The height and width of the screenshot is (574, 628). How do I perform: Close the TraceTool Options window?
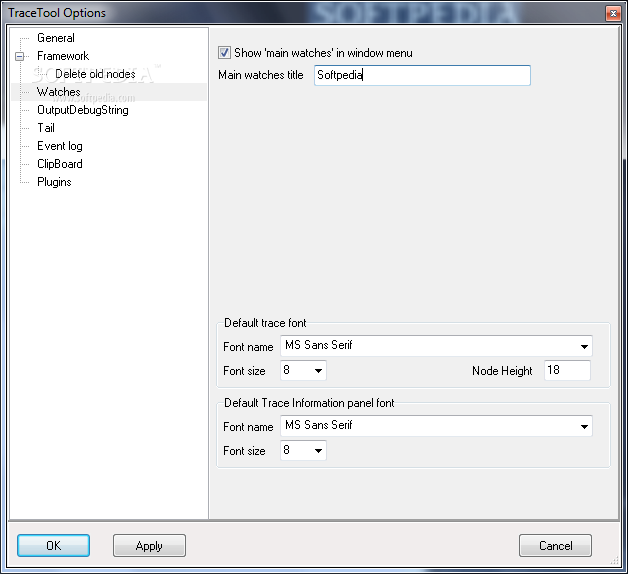coord(613,14)
